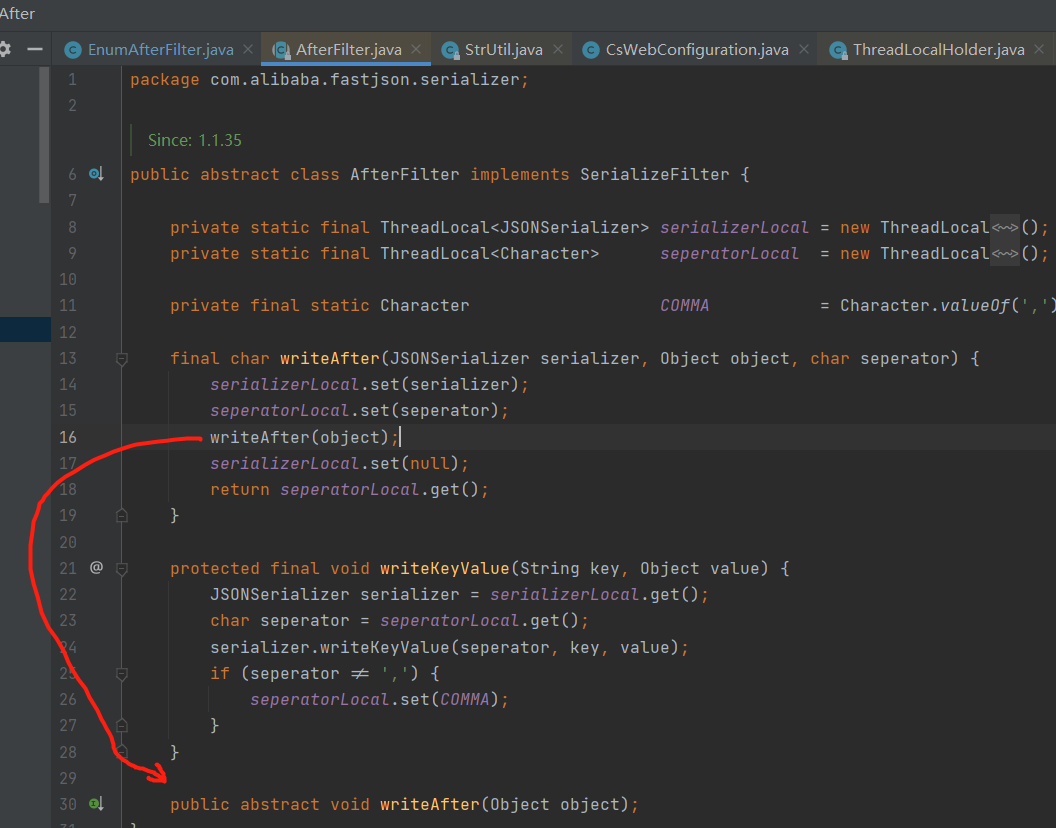This screenshot has width=1056, height=828.
Task: Close the AfterFilter.java tab
Action: [x=416, y=49]
